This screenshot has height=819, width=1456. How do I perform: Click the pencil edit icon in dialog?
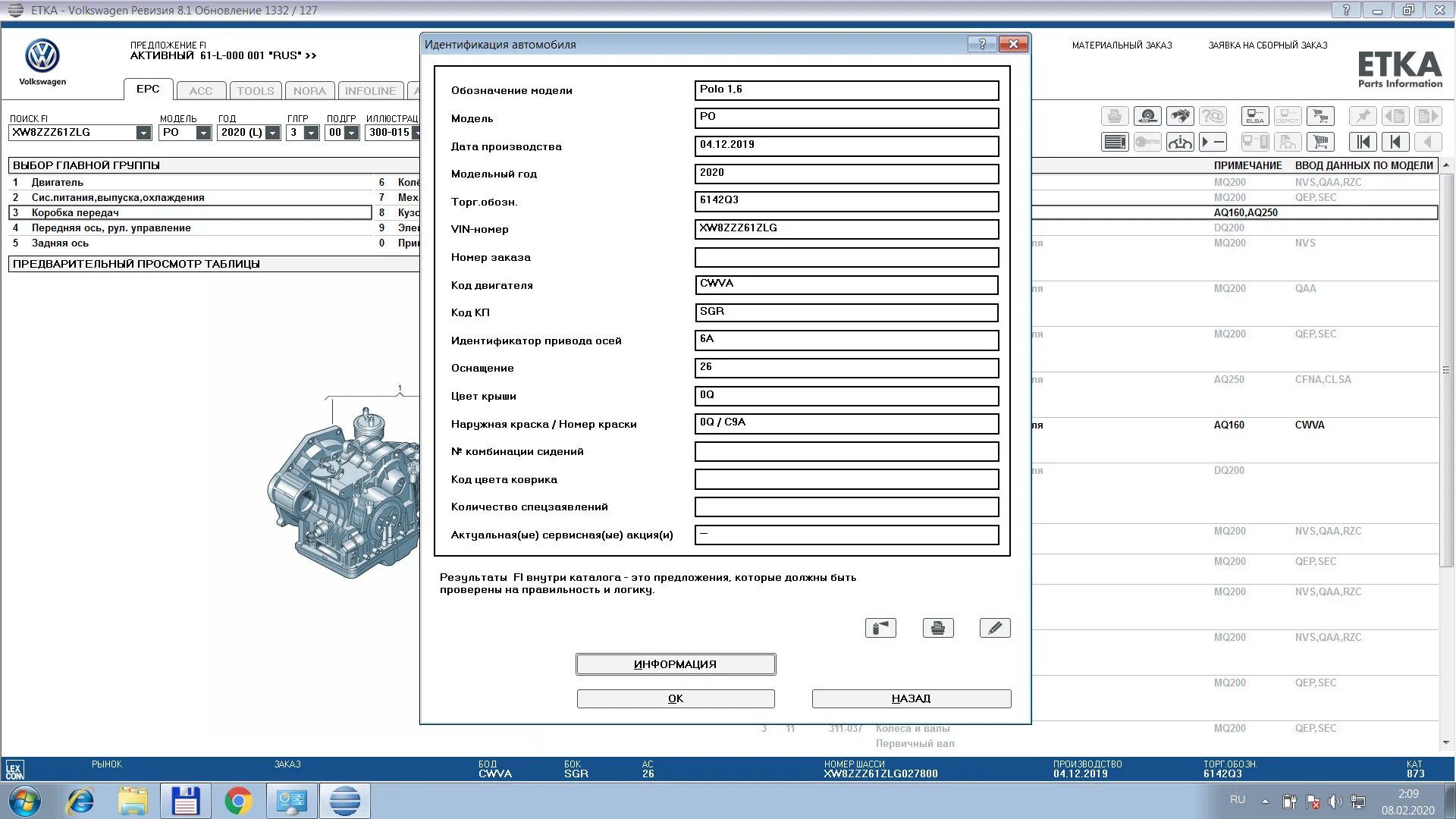(995, 628)
